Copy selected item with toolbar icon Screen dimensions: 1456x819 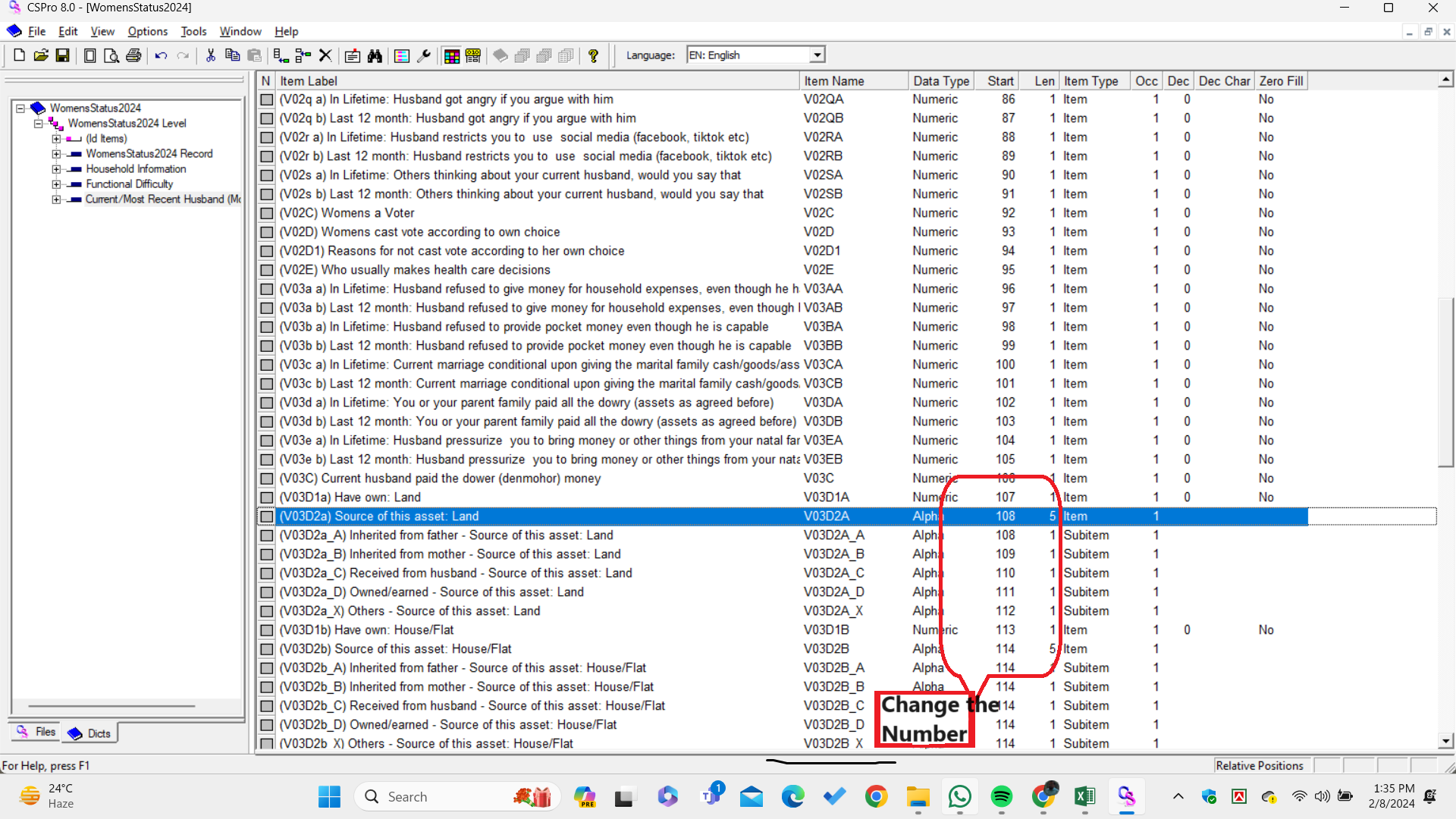(233, 55)
